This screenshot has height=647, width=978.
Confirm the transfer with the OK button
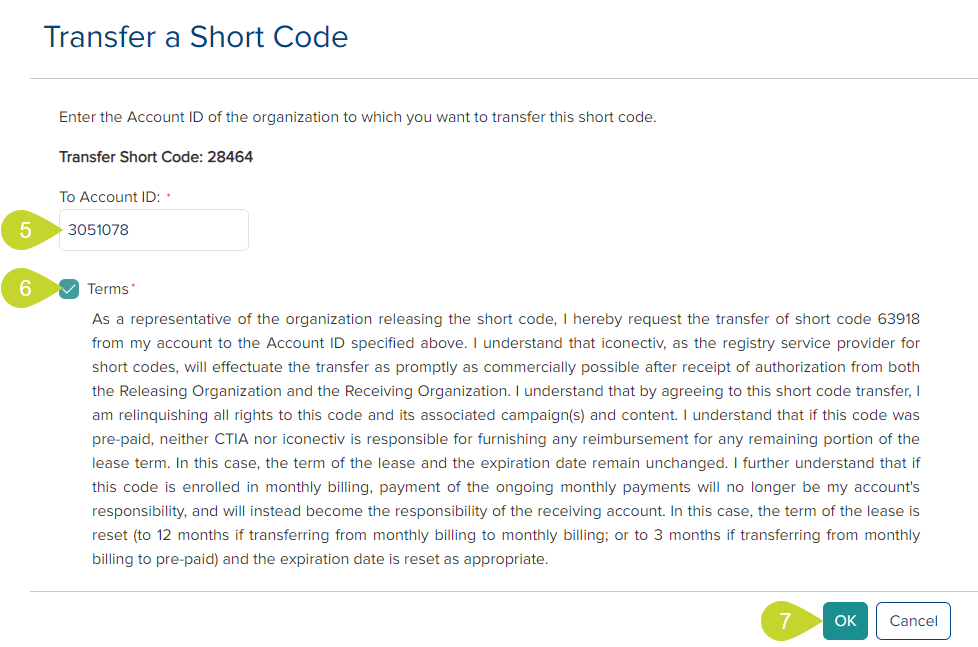[845, 621]
